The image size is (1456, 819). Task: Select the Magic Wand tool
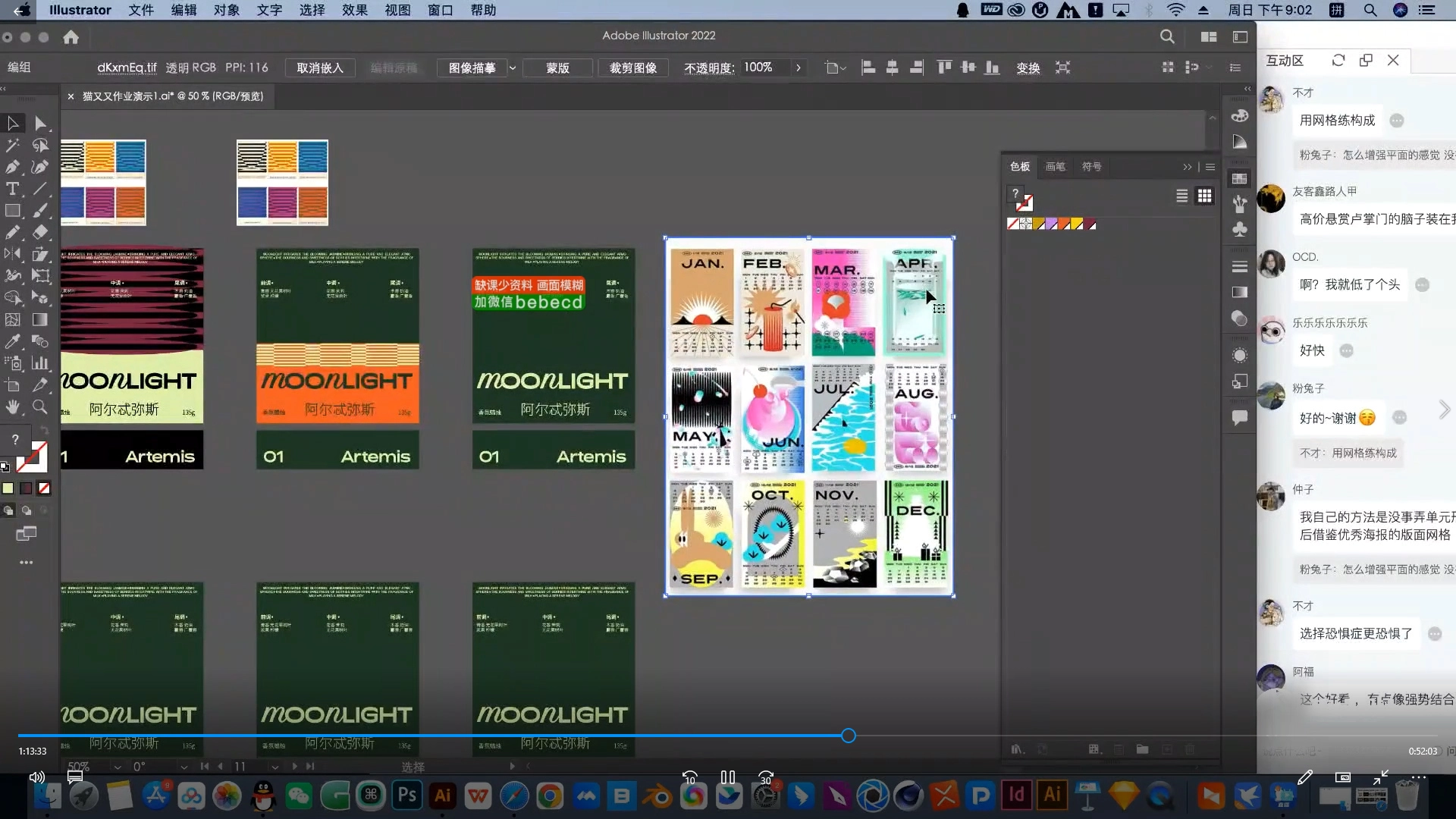pos(13,145)
